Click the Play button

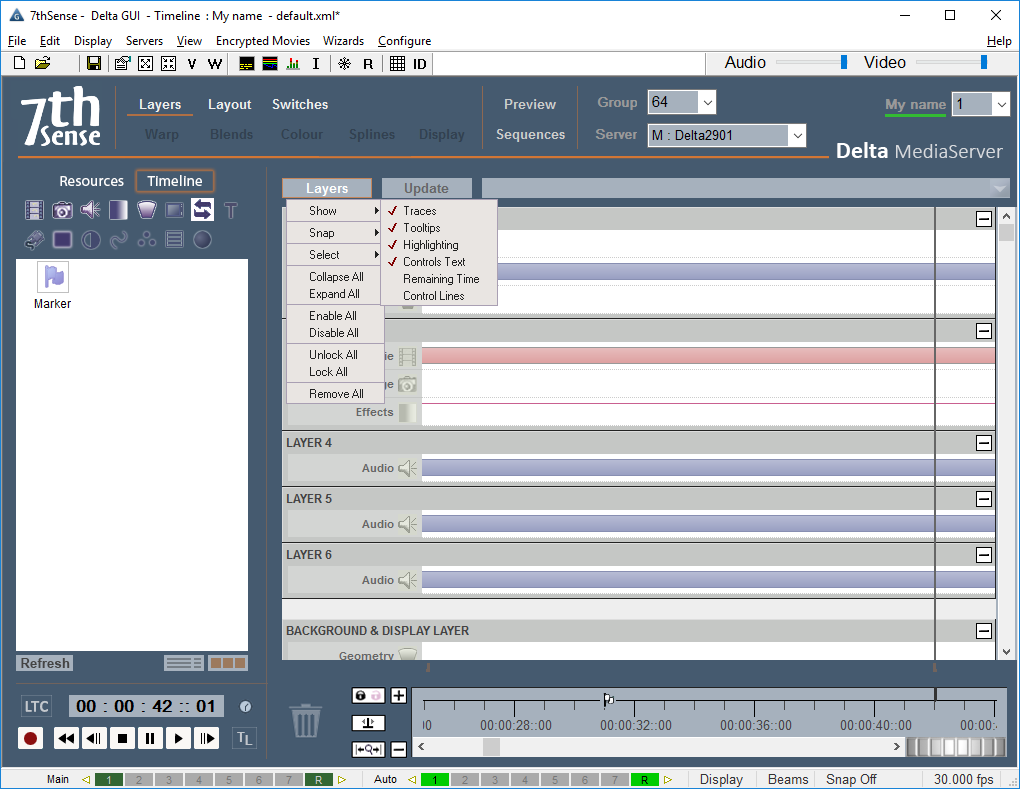[x=178, y=738]
